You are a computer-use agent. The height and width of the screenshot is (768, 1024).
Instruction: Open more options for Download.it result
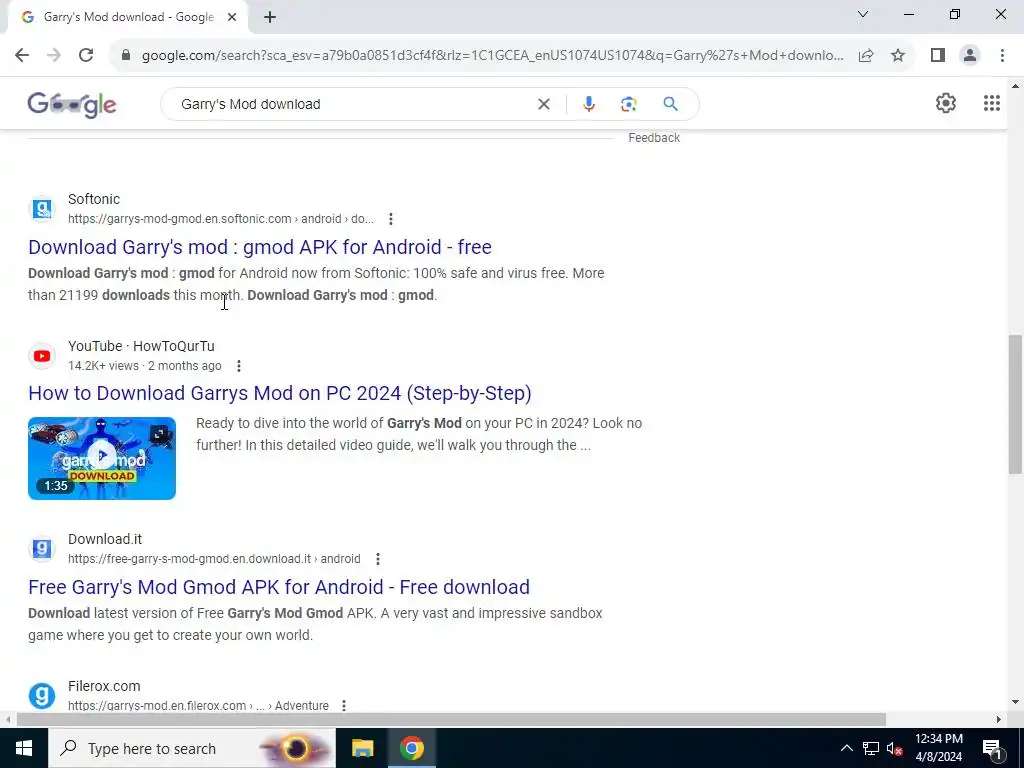tap(377, 559)
